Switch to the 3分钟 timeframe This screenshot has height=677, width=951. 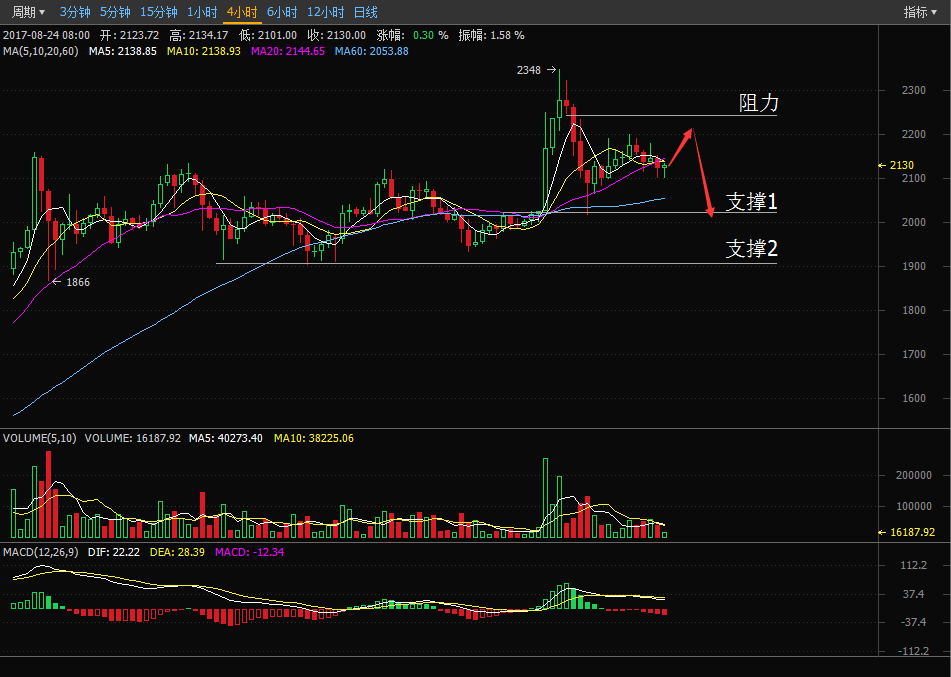point(75,12)
